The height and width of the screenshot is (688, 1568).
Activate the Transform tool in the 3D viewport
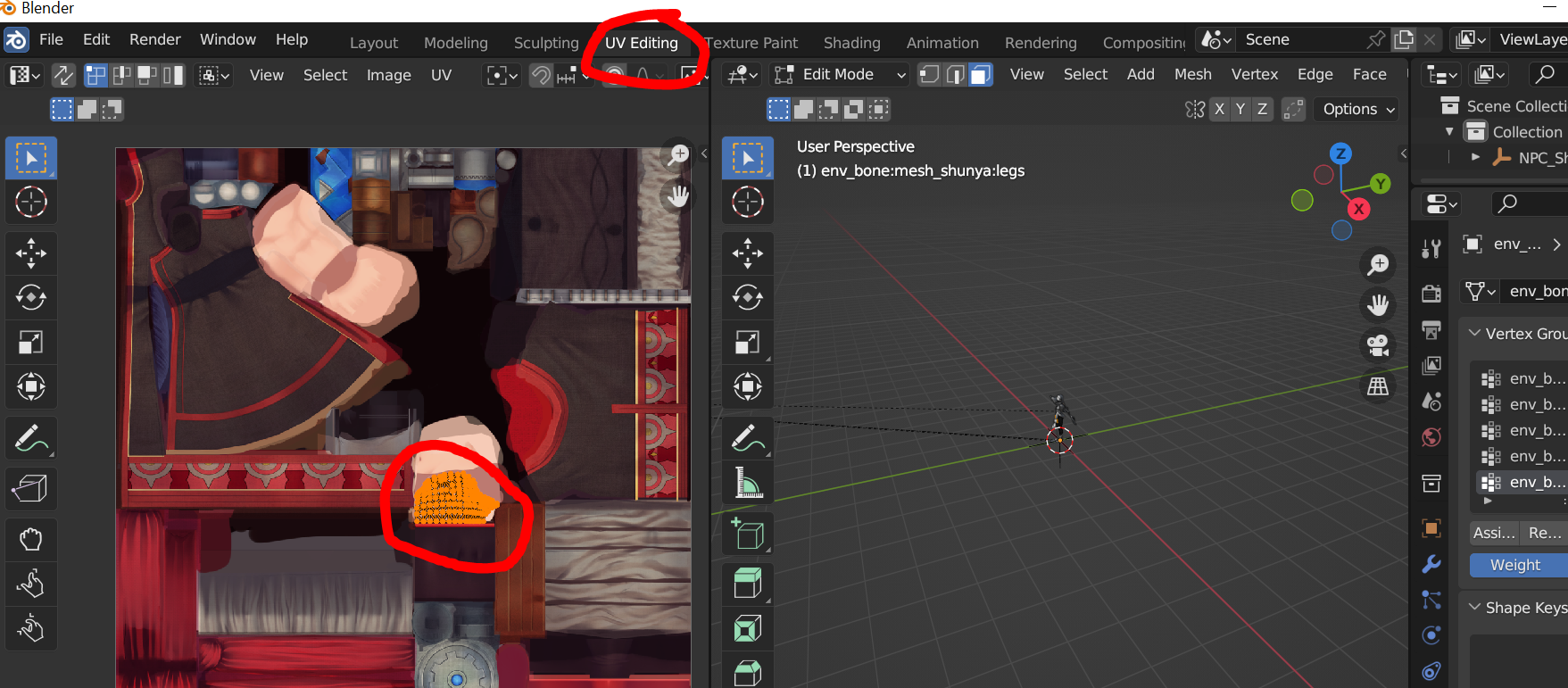[748, 386]
